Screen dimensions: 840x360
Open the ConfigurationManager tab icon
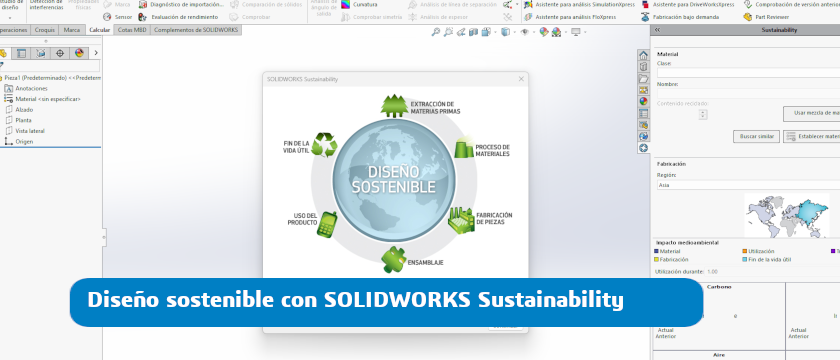coord(40,53)
